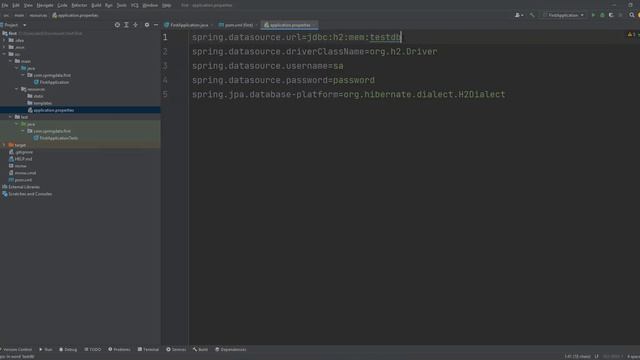Screen dimensions: 640x360
Task: Click resources in breadcrumb bar
Action: coord(38,15)
